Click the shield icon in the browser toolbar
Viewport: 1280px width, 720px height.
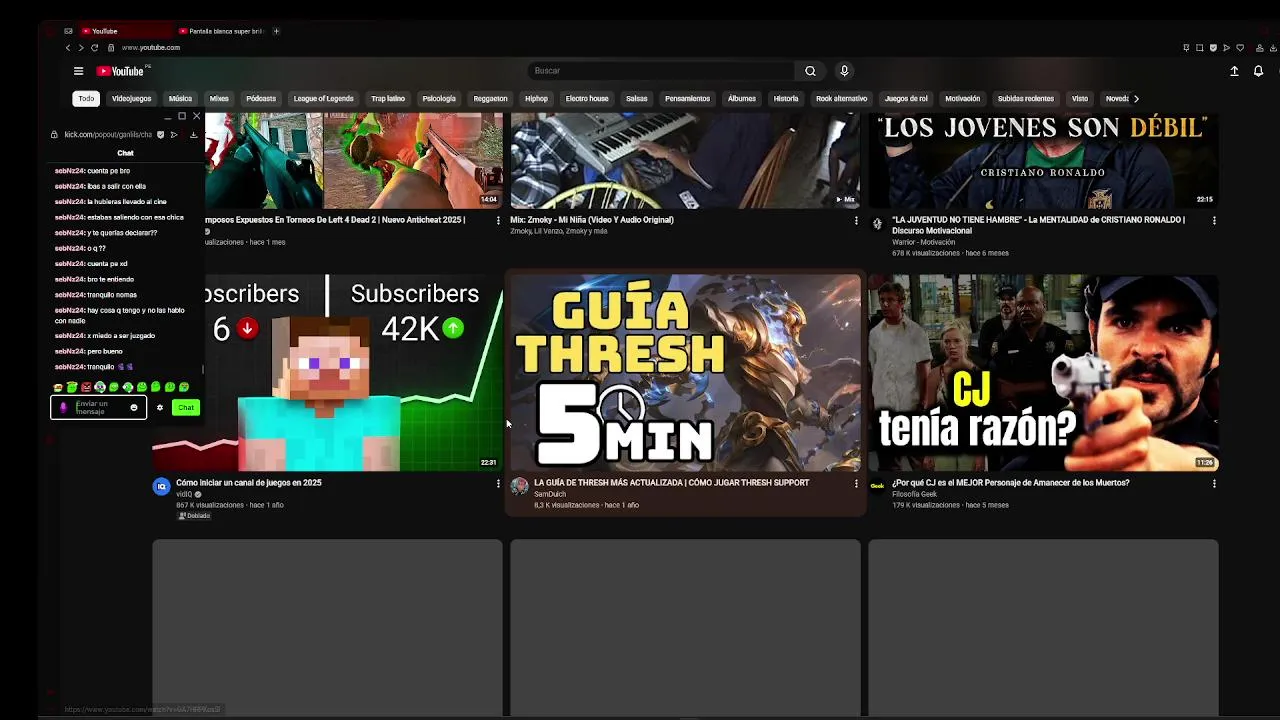click(x=1213, y=48)
